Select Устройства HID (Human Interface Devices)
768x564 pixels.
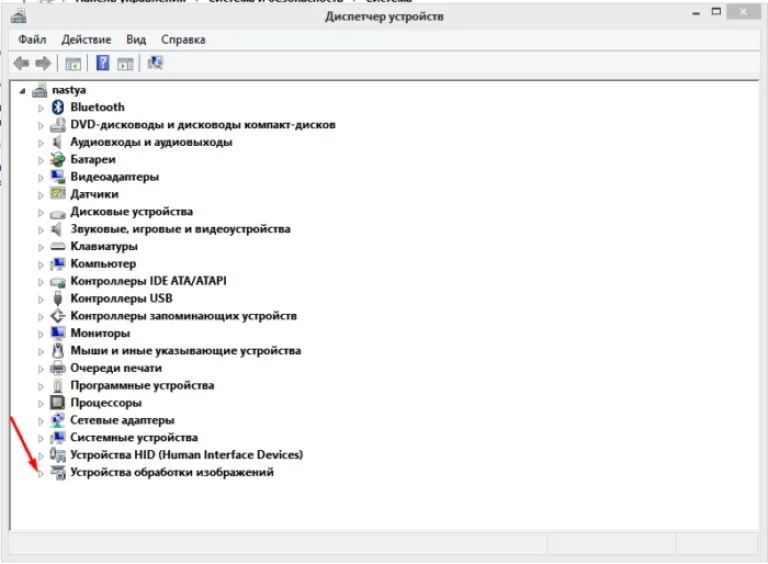click(x=187, y=455)
